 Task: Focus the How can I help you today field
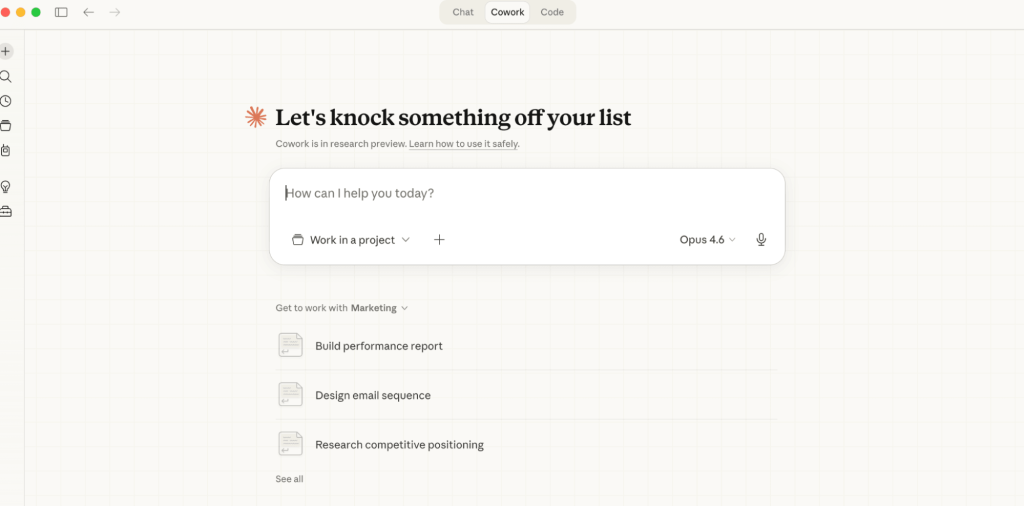526,194
